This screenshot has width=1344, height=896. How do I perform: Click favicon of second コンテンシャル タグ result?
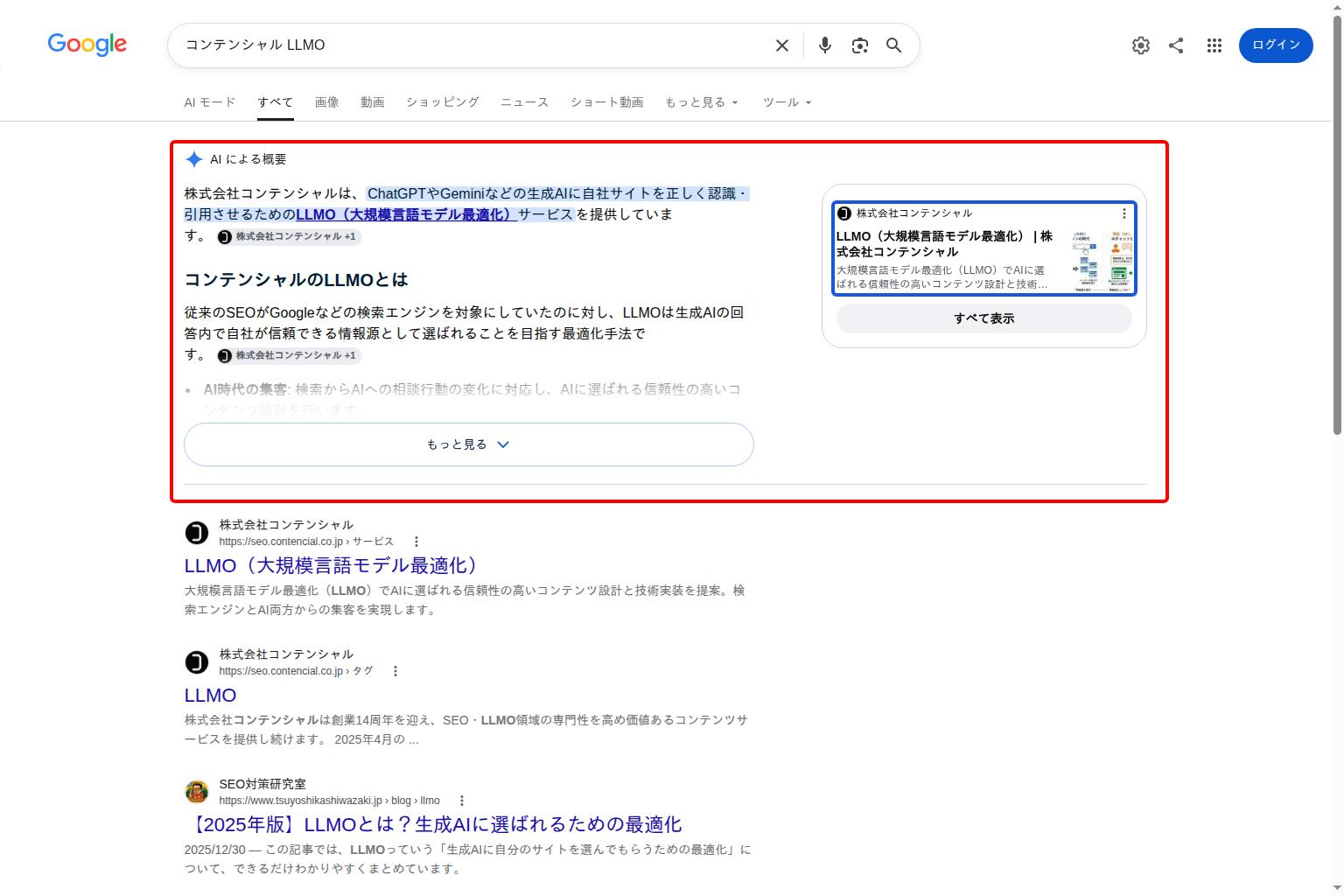[197, 662]
